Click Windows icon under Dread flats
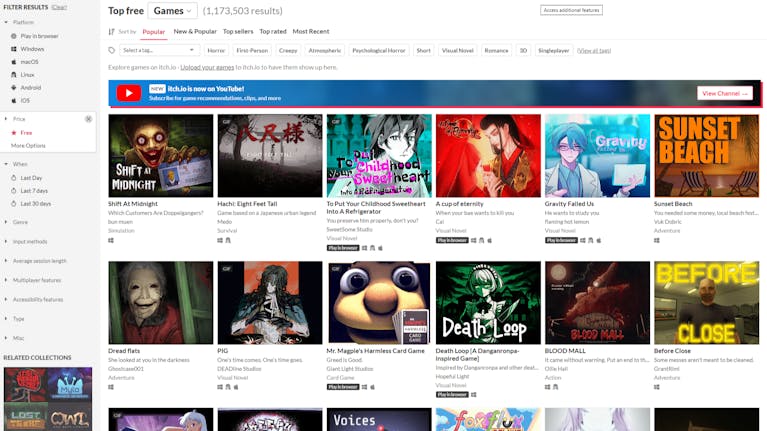 pos(111,387)
